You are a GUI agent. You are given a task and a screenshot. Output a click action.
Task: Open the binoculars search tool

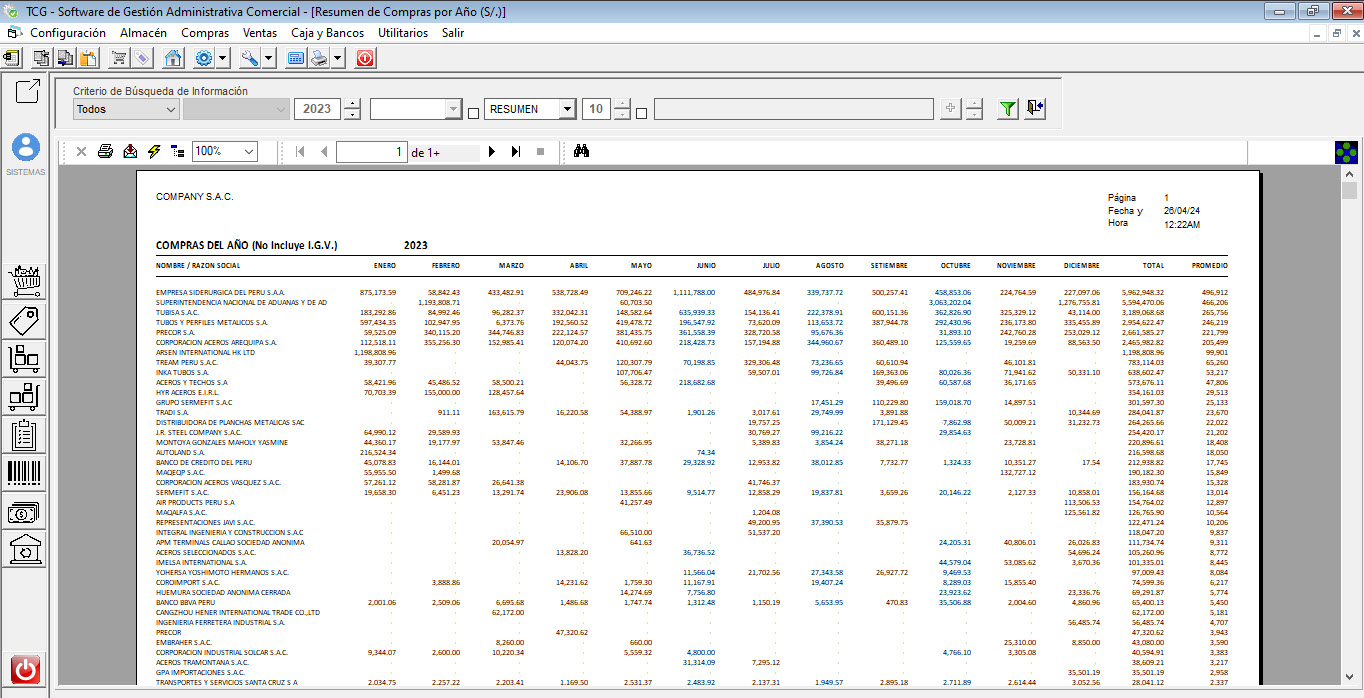[x=582, y=152]
